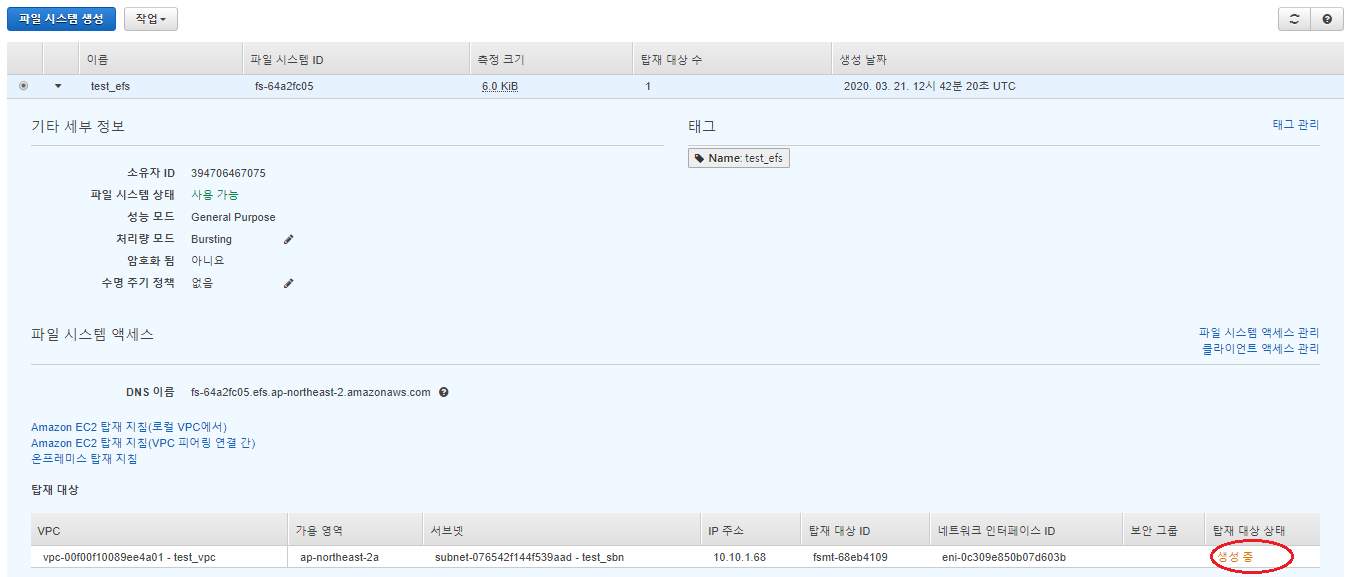The height and width of the screenshot is (577, 1347).
Task: Click the refresh icon button
Action: click(1294, 19)
